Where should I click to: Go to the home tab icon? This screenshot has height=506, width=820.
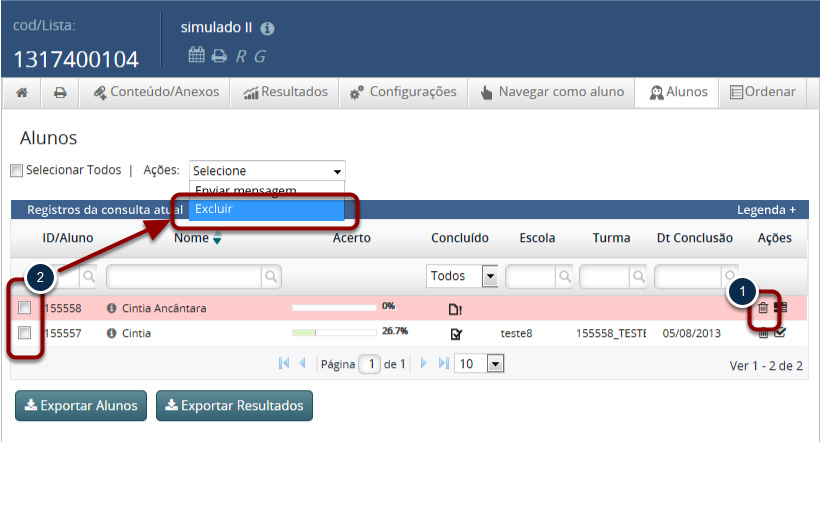(22, 93)
